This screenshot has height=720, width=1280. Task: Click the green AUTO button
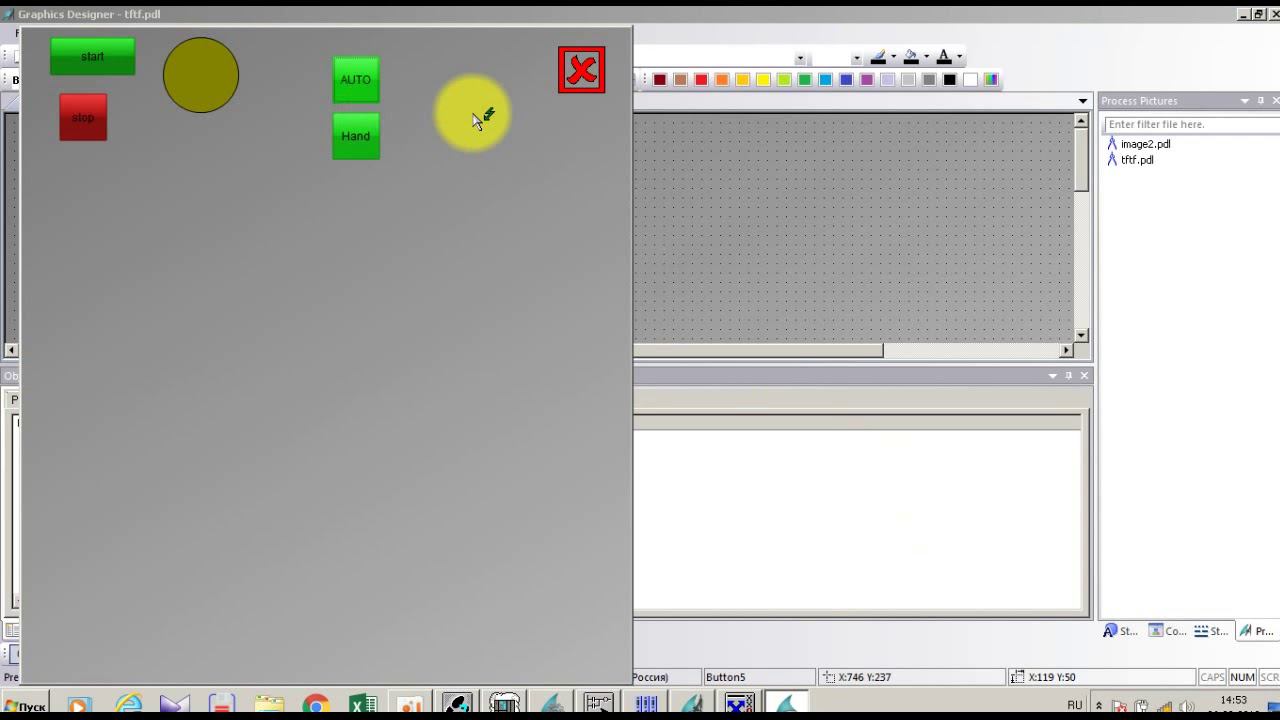tap(356, 80)
